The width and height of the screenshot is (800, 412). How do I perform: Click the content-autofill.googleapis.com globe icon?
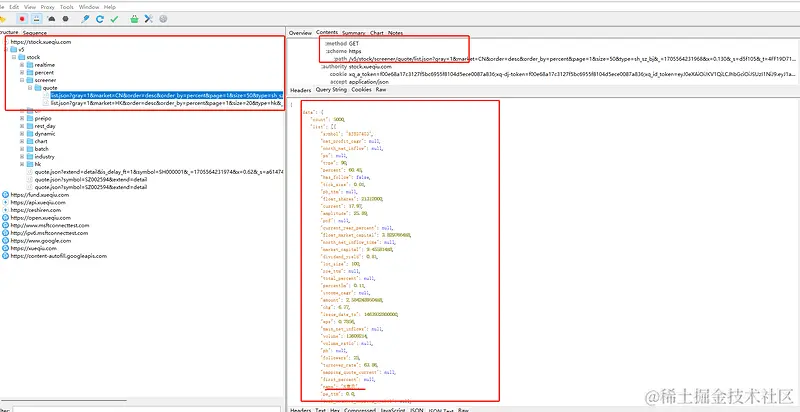tap(6, 256)
